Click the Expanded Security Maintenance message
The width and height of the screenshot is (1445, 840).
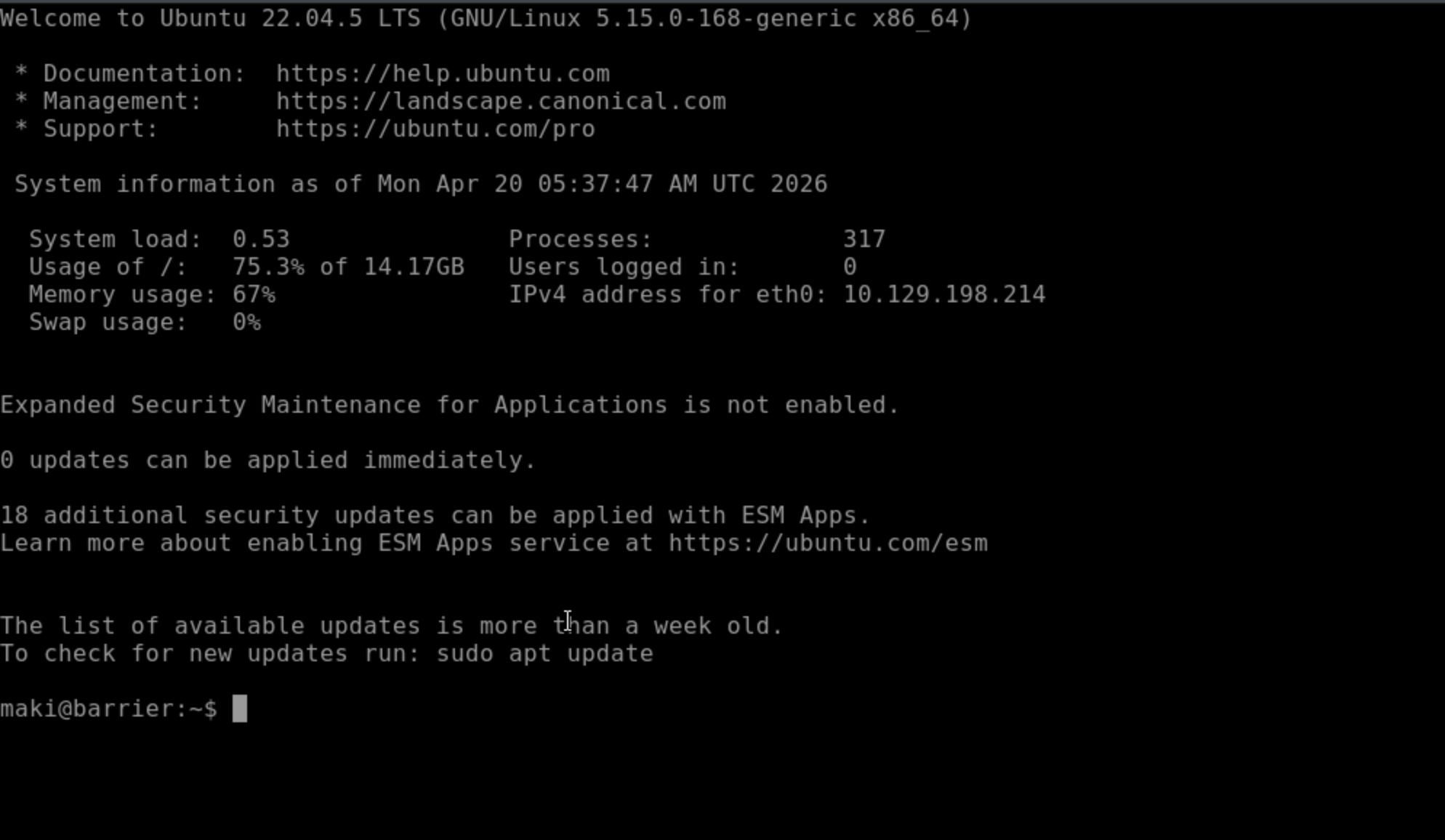[x=449, y=405]
